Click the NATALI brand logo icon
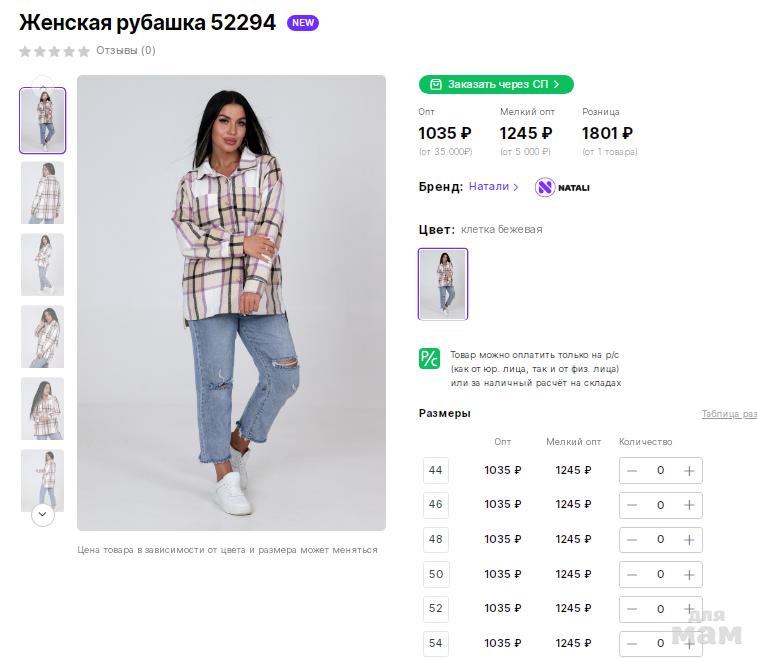 pos(545,187)
